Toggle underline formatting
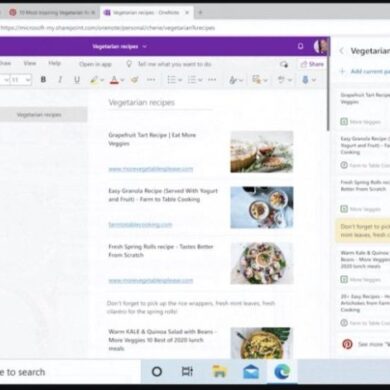This screenshot has width=390, height=390. coord(77,80)
